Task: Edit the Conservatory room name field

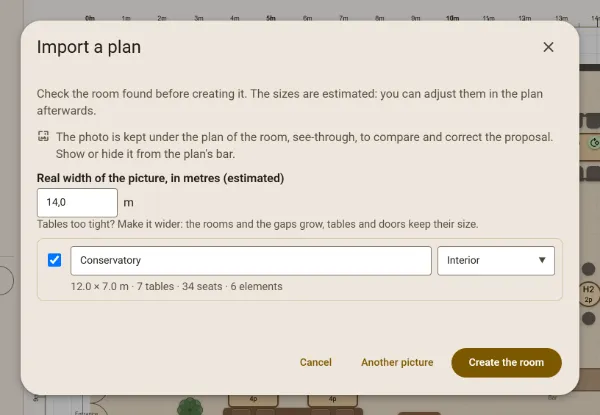Action: (x=251, y=260)
